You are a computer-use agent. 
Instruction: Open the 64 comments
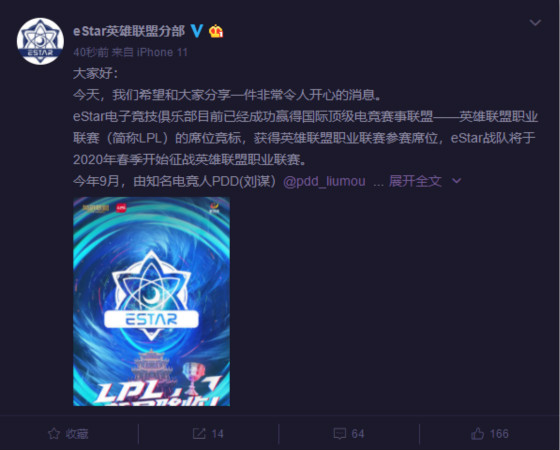pos(358,434)
